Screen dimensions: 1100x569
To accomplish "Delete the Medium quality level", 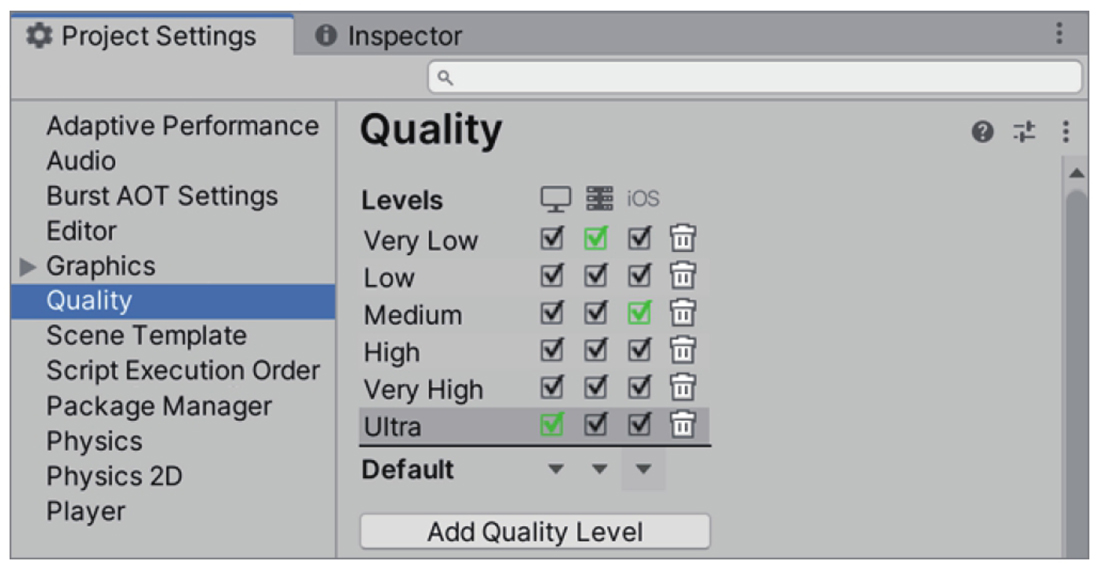I will 683,314.
